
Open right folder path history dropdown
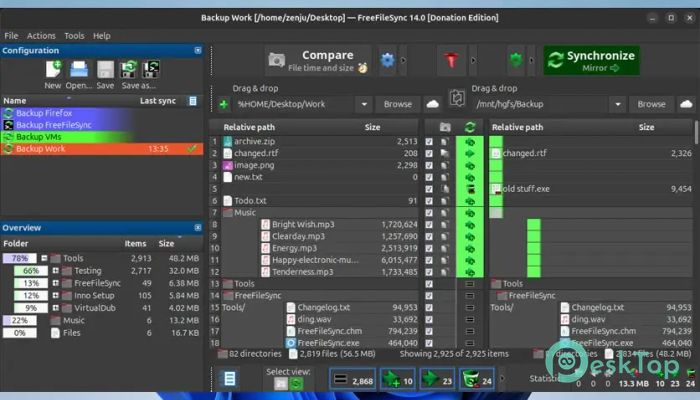click(617, 104)
